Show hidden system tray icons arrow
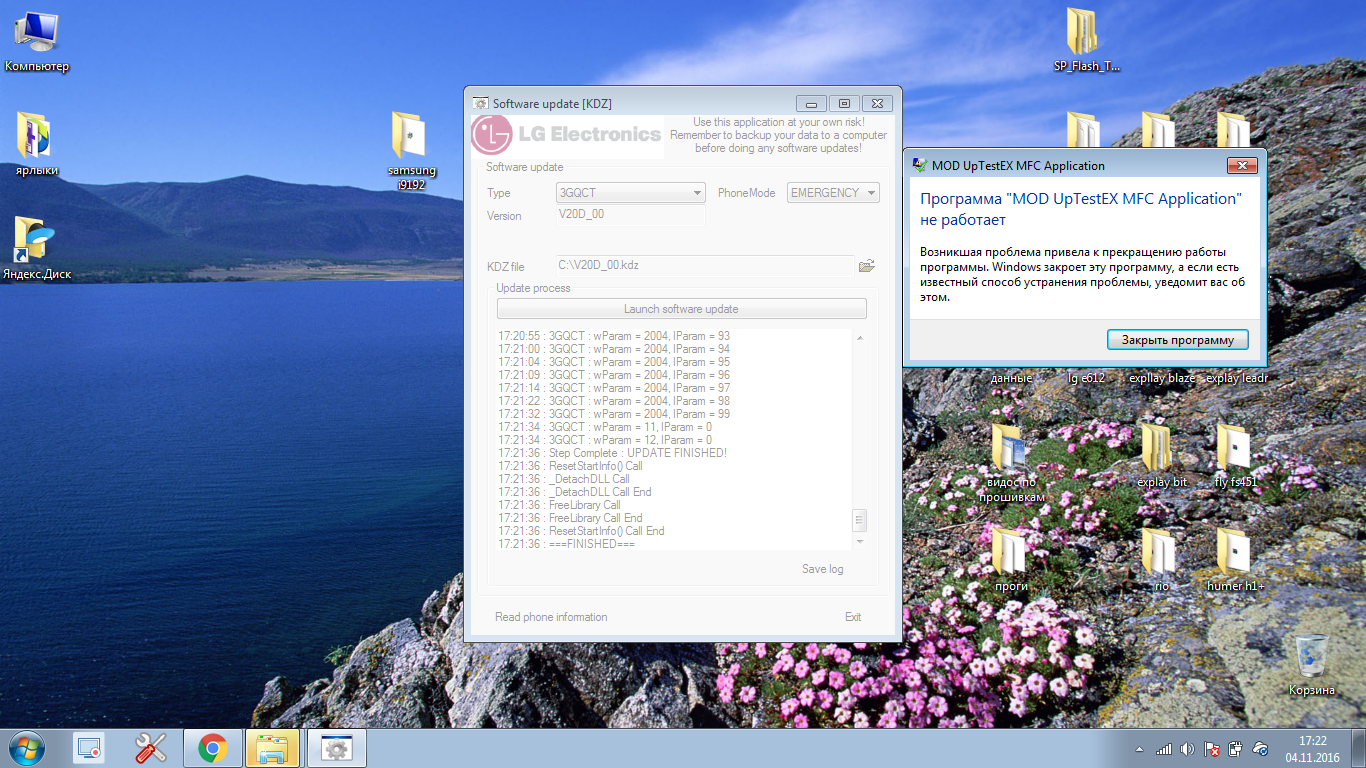This screenshot has height=768, width=1366. (x=1139, y=749)
